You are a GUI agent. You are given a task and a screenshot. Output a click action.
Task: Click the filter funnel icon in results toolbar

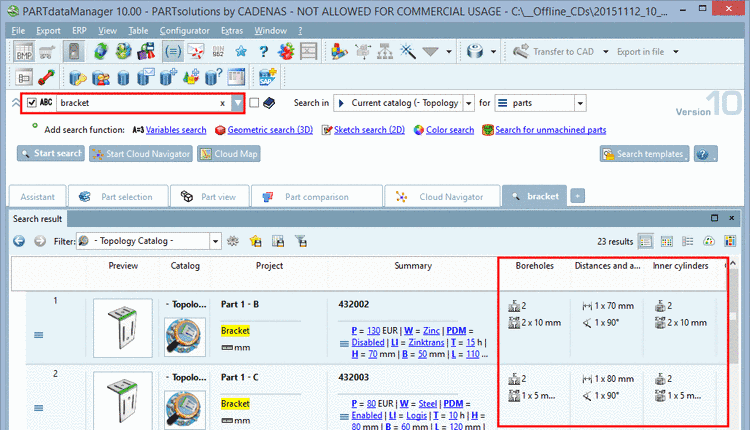pos(300,241)
